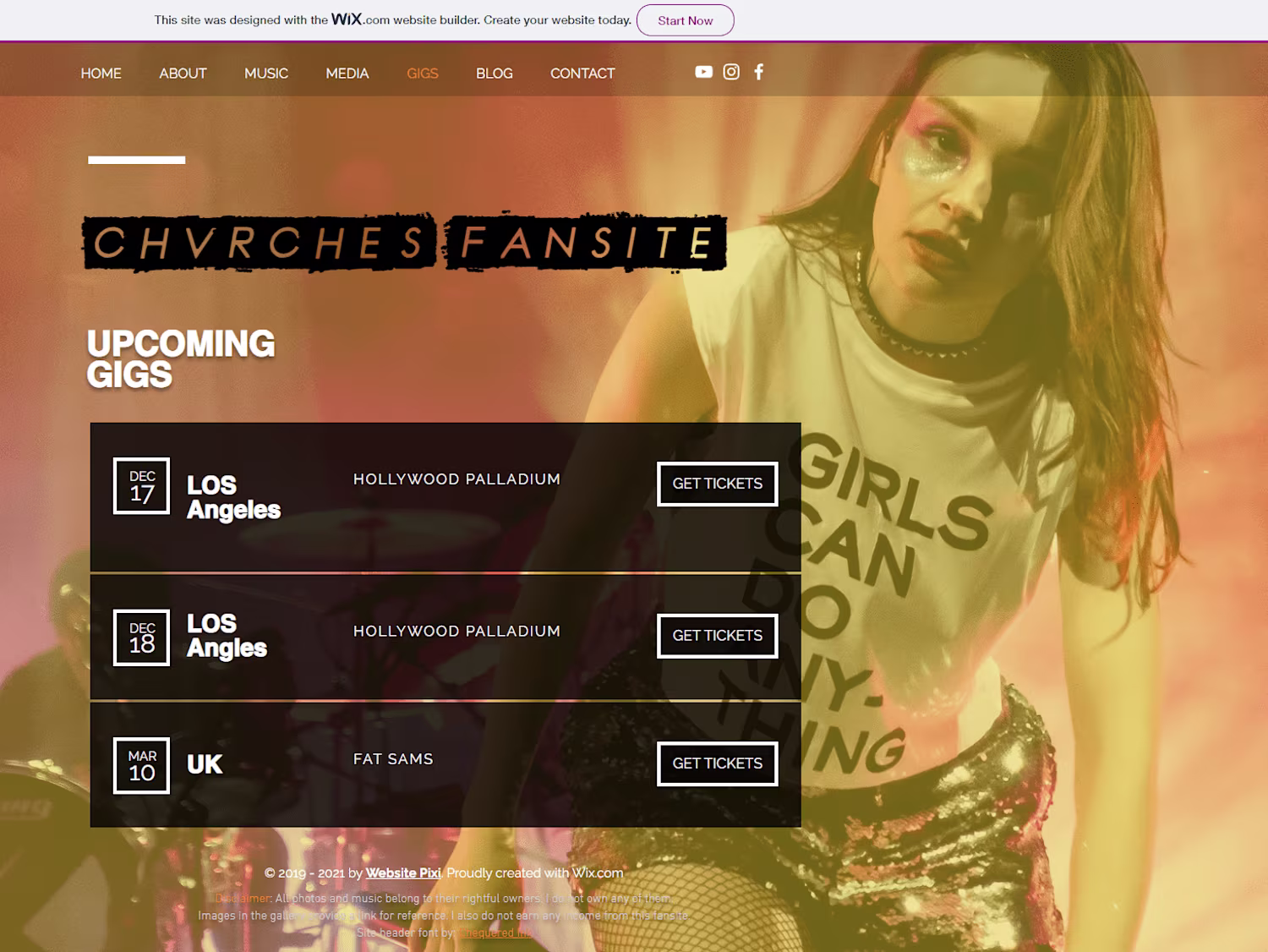Open the ABOUT menu item
The image size is (1268, 952).
(x=183, y=74)
